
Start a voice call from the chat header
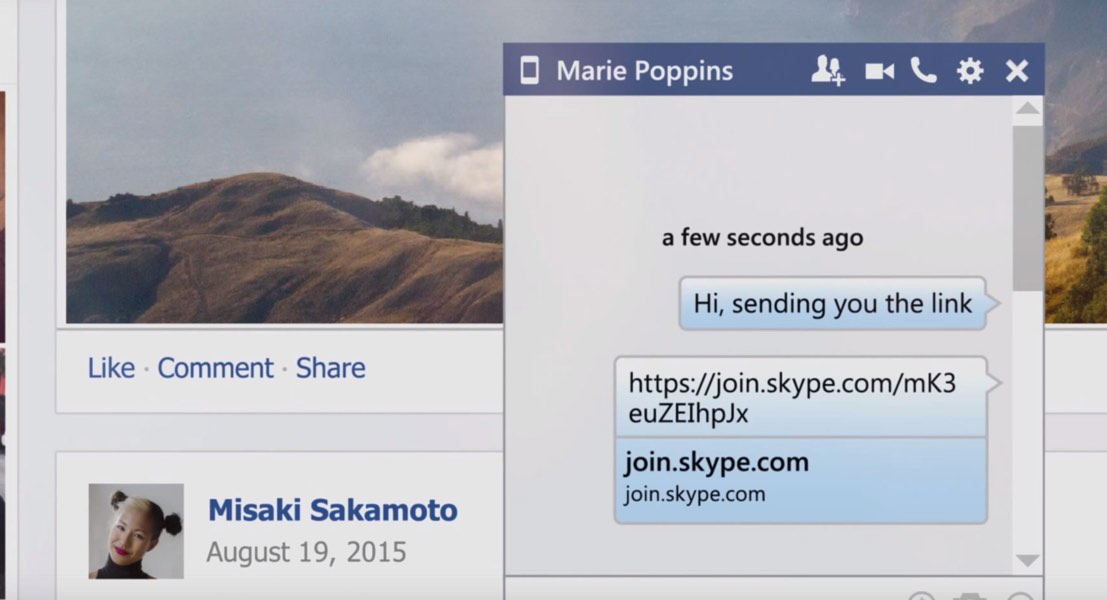click(924, 70)
